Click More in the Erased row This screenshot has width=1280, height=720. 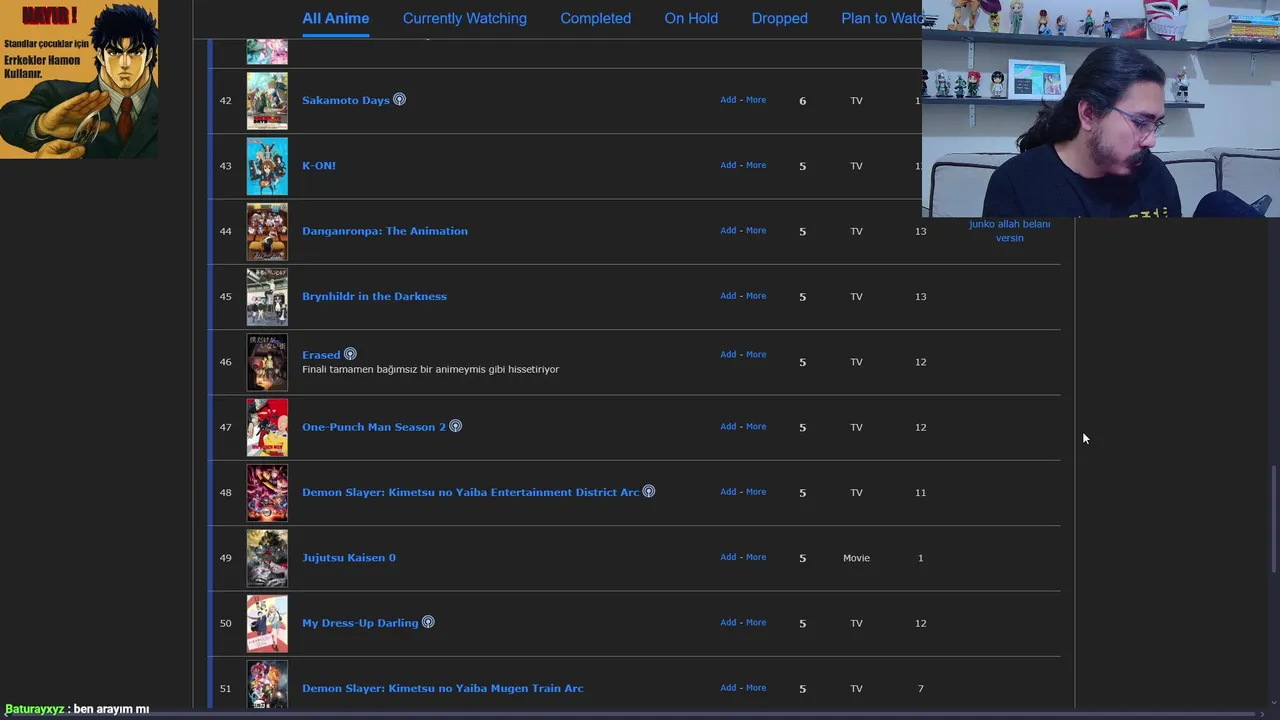(x=756, y=354)
